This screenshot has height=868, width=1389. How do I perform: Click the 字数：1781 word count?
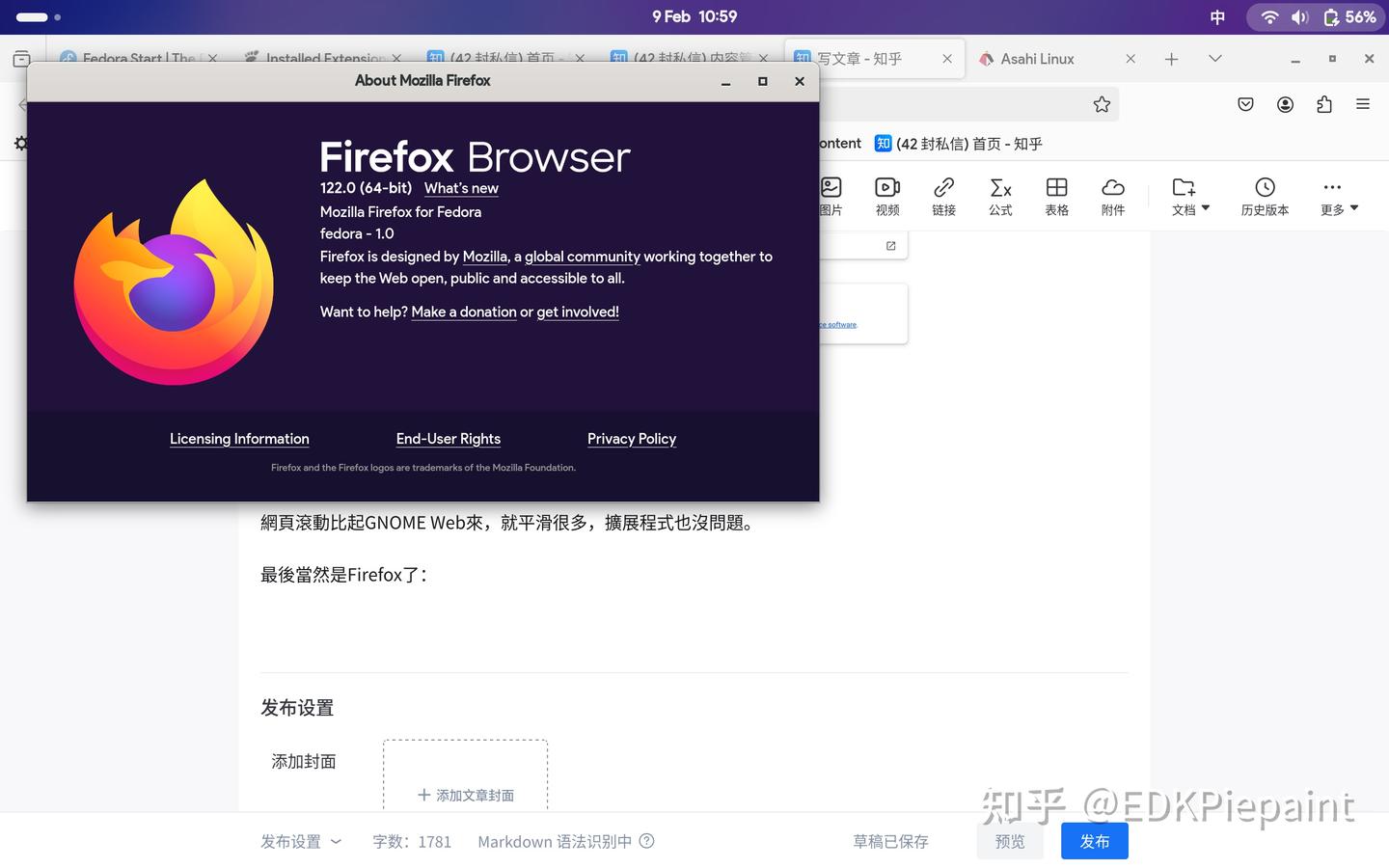click(412, 842)
